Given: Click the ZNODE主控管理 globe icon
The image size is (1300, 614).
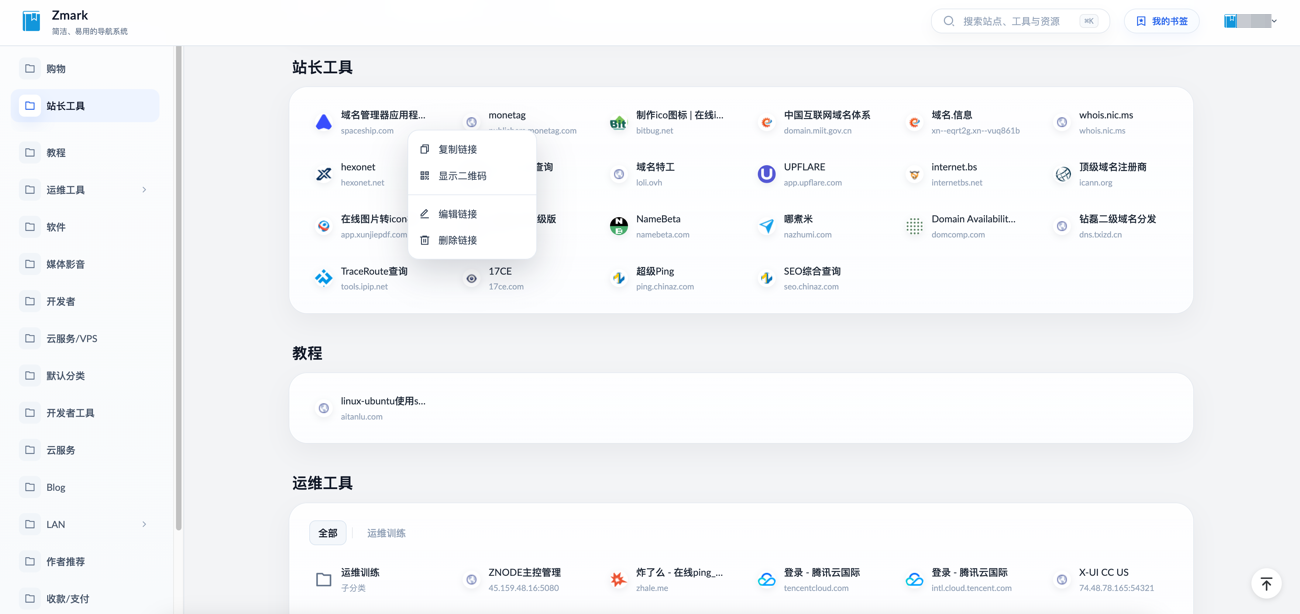Looking at the screenshot, I should pos(472,579).
